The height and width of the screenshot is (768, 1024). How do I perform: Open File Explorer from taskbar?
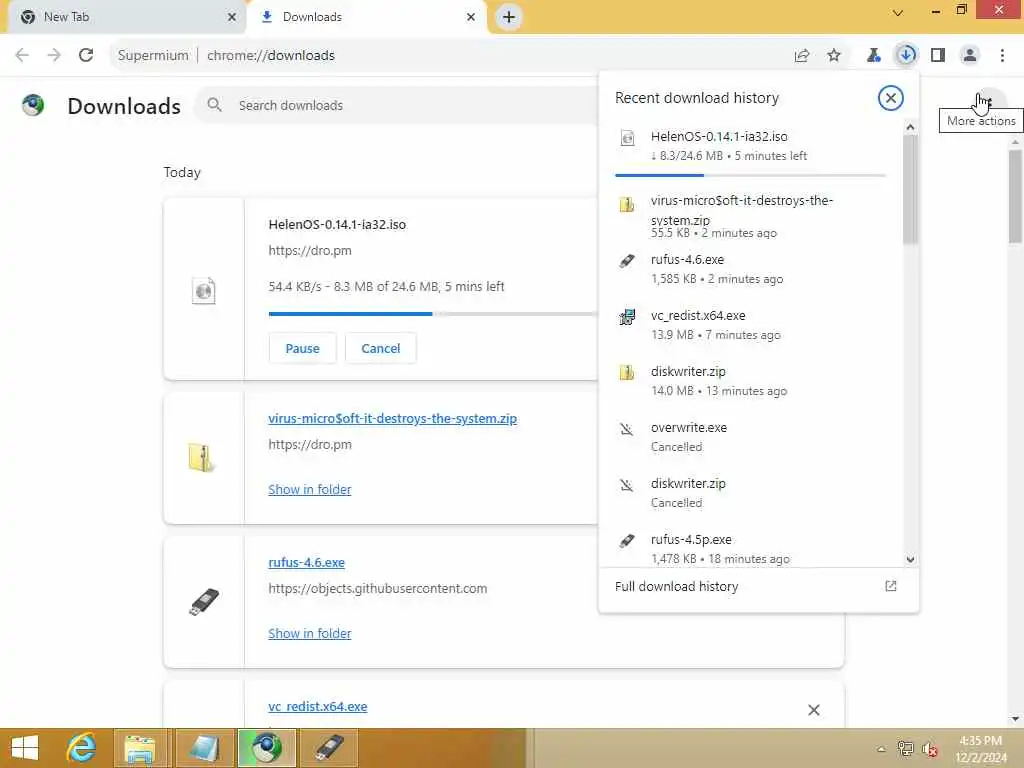pos(140,748)
